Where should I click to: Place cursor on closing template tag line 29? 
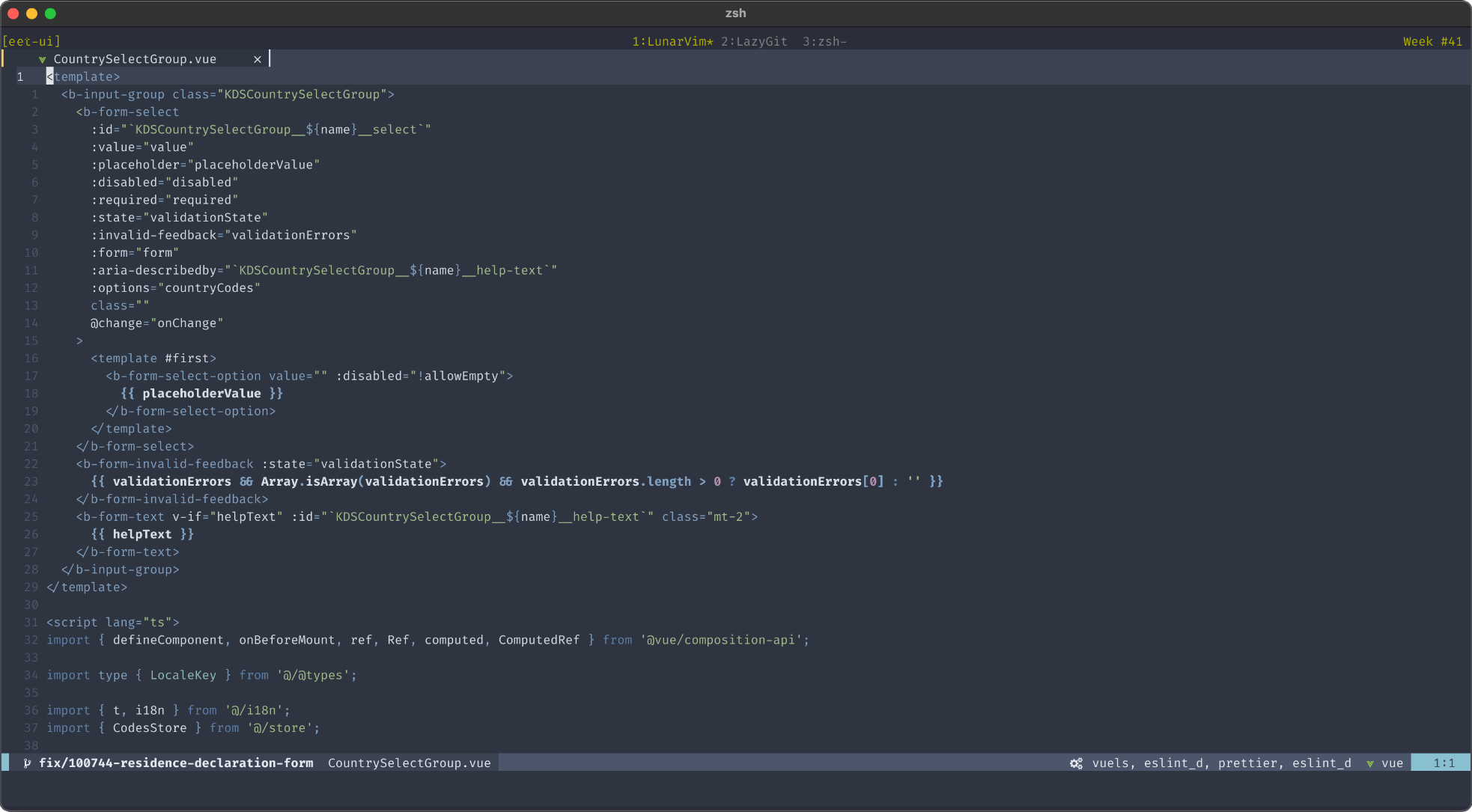[x=87, y=587]
